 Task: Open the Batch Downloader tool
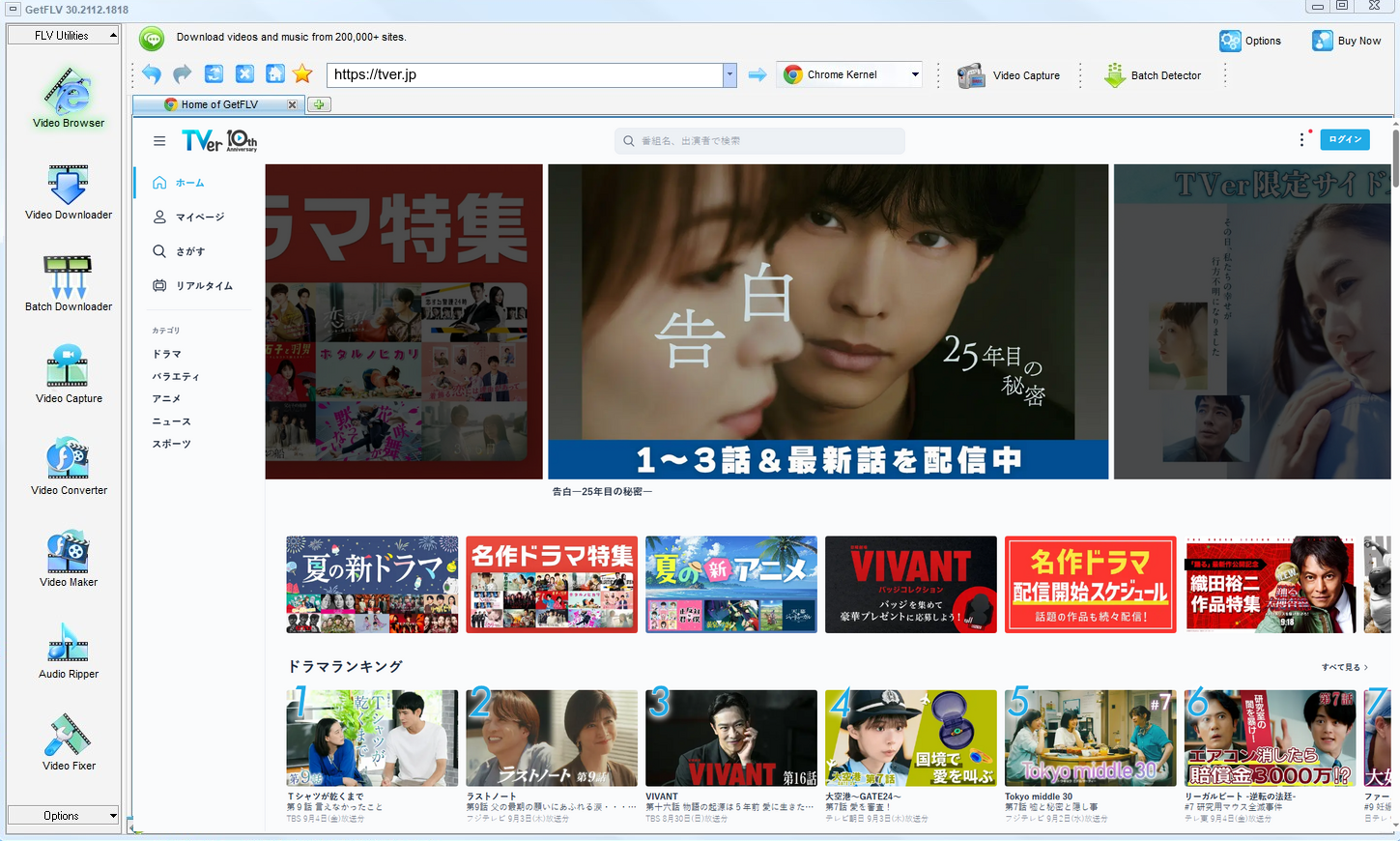tap(68, 283)
